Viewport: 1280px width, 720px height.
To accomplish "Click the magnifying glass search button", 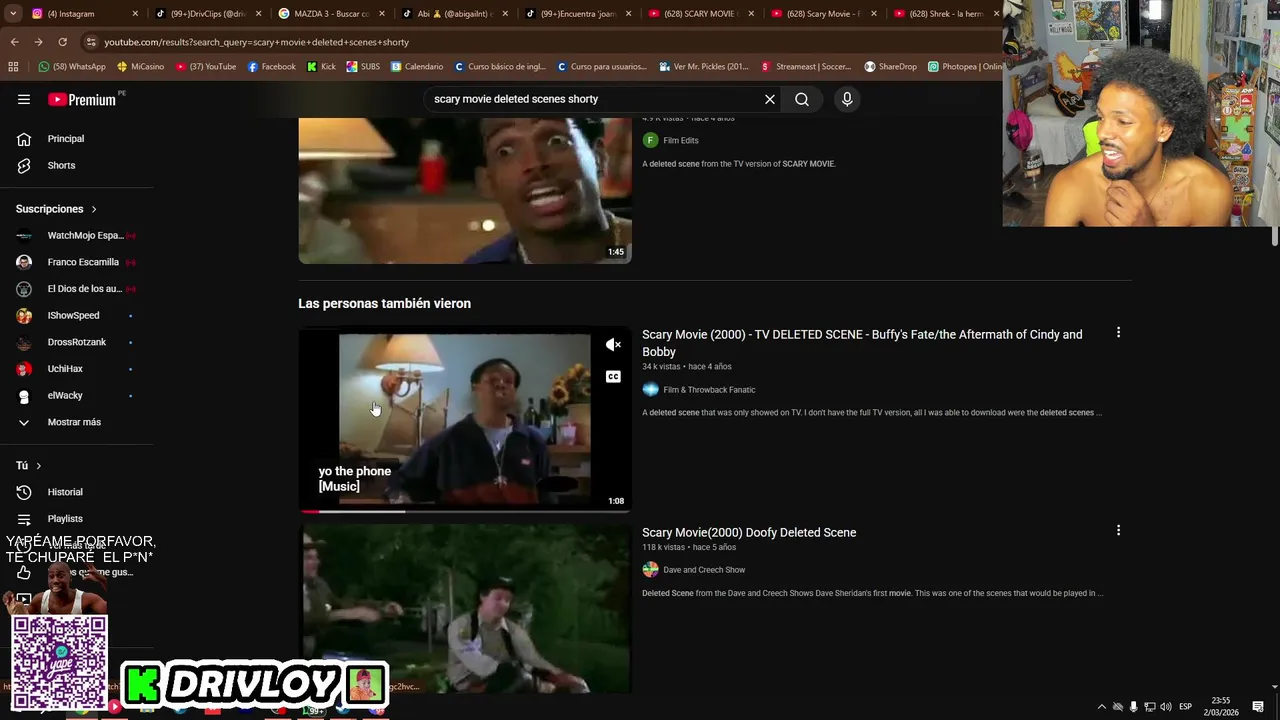I will click(x=802, y=99).
